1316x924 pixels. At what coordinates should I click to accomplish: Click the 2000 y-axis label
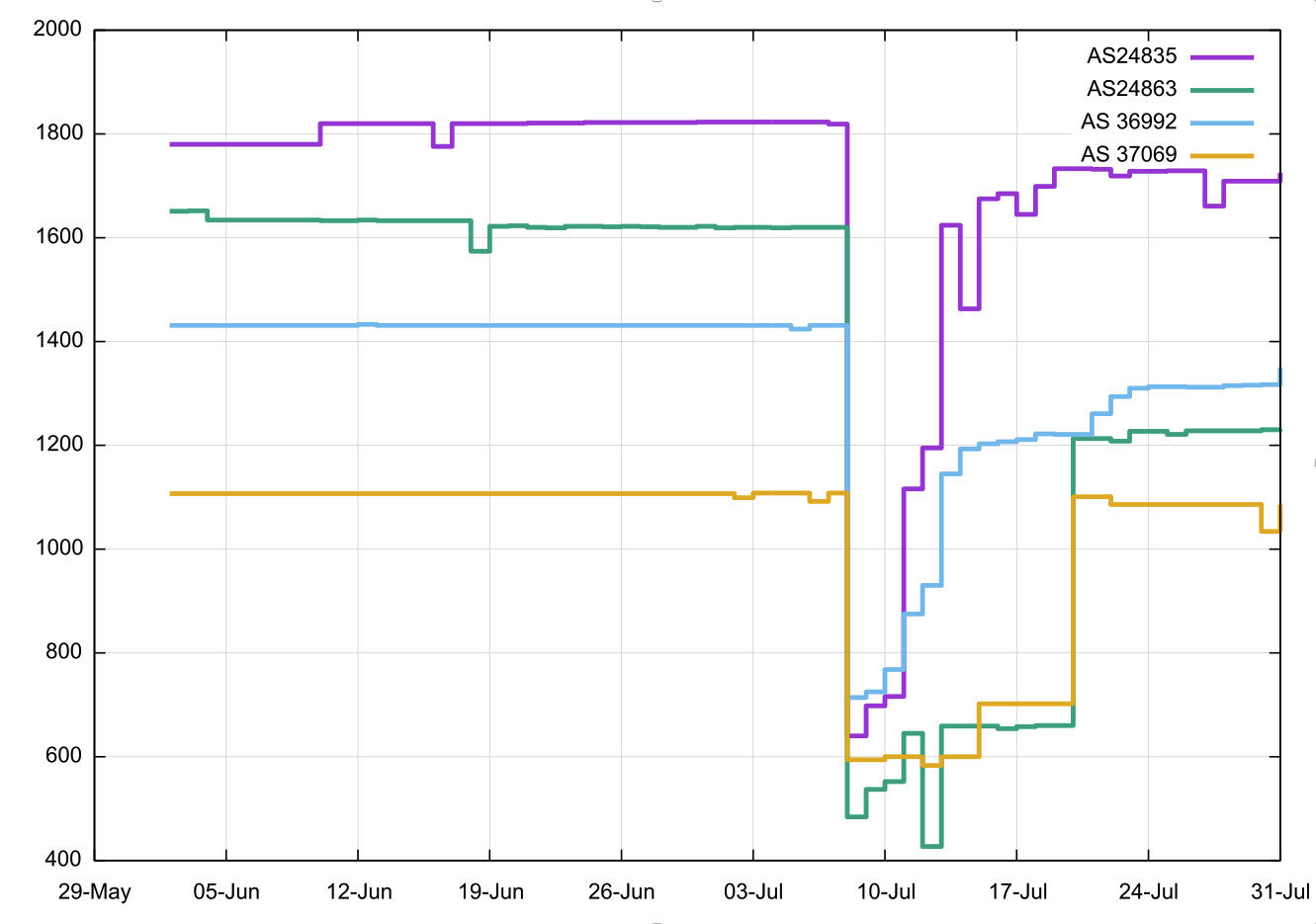pos(57,29)
